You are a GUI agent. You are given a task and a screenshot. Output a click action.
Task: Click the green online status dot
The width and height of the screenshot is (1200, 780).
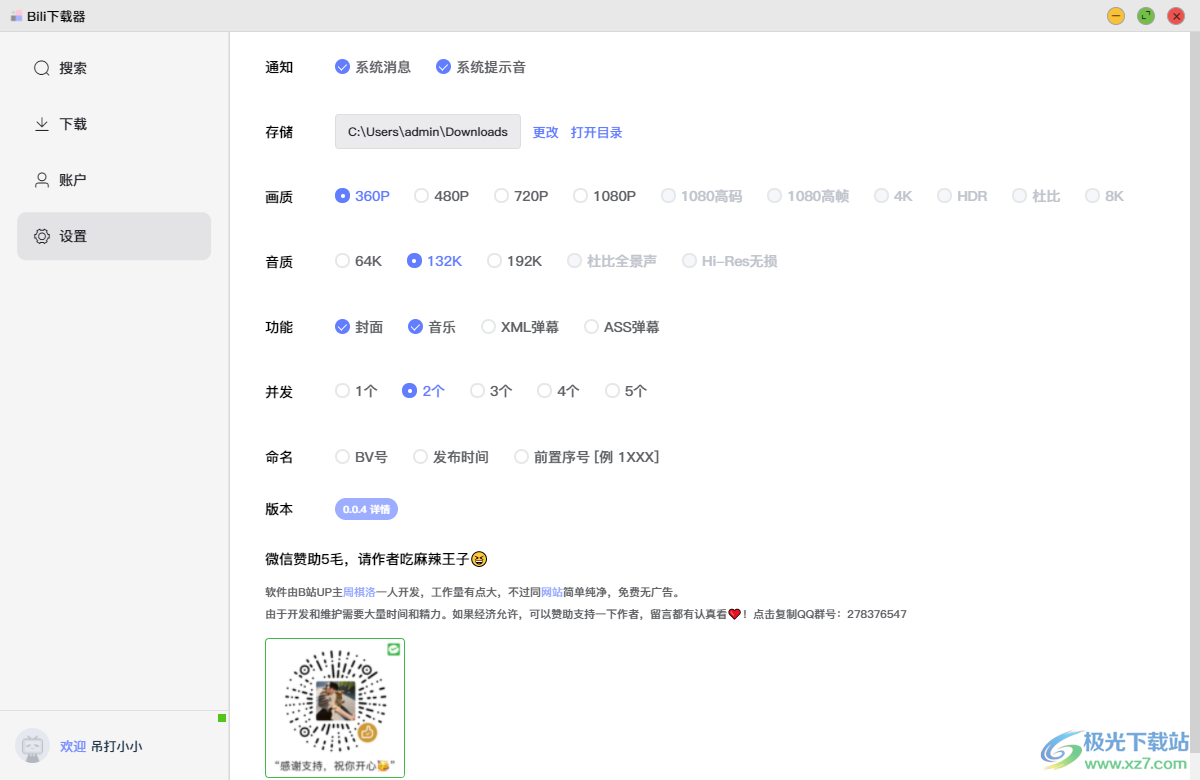[222, 718]
